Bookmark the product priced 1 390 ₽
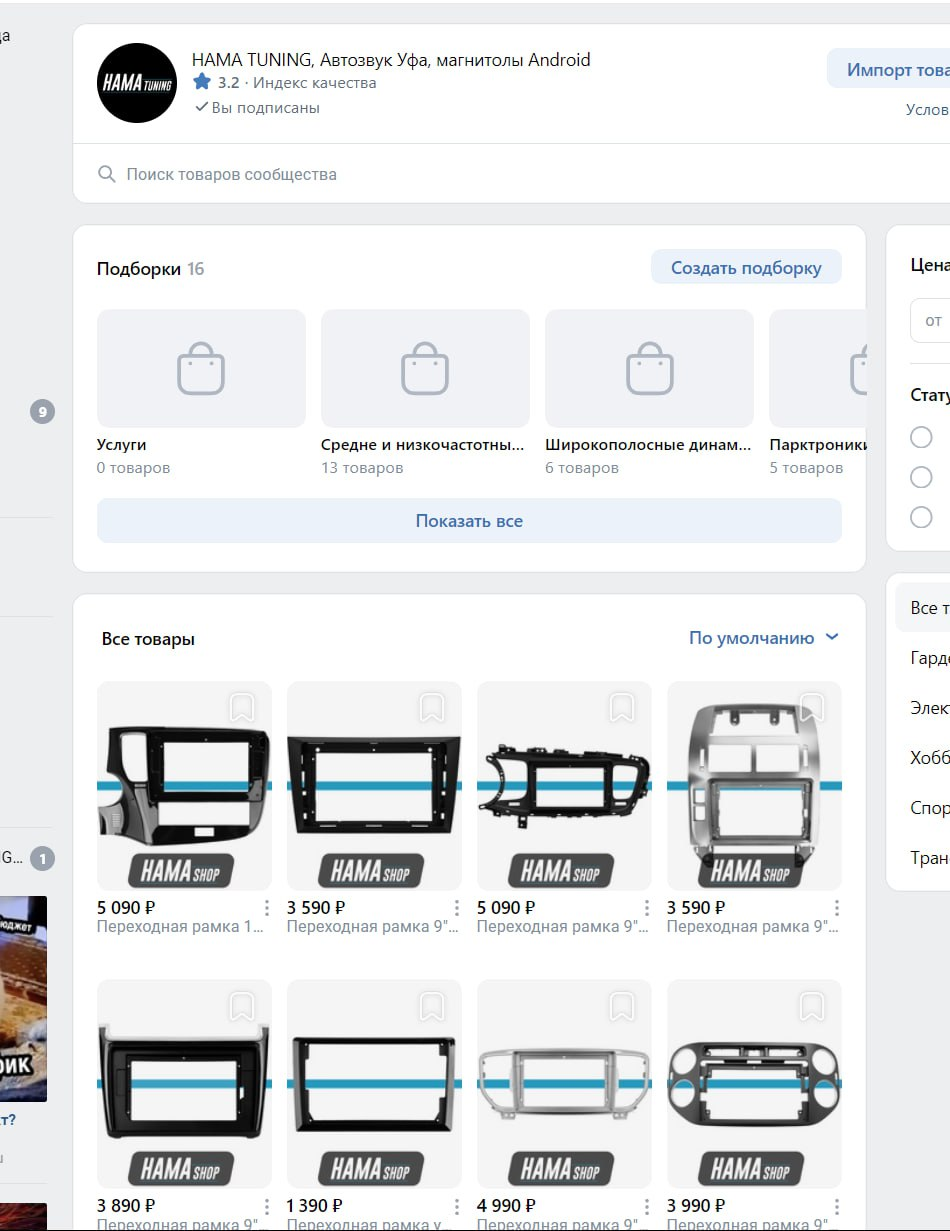 pos(432,1007)
